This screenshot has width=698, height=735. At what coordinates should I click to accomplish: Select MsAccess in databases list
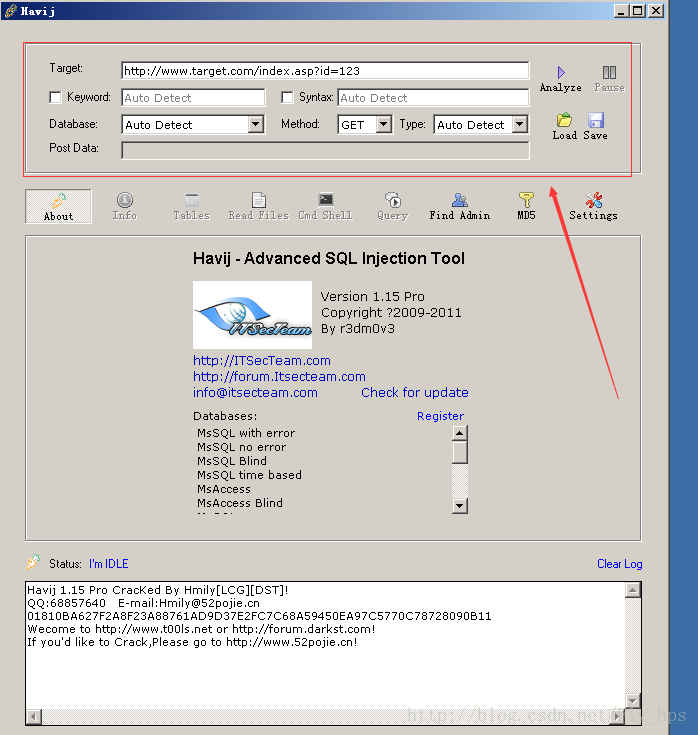coord(224,489)
